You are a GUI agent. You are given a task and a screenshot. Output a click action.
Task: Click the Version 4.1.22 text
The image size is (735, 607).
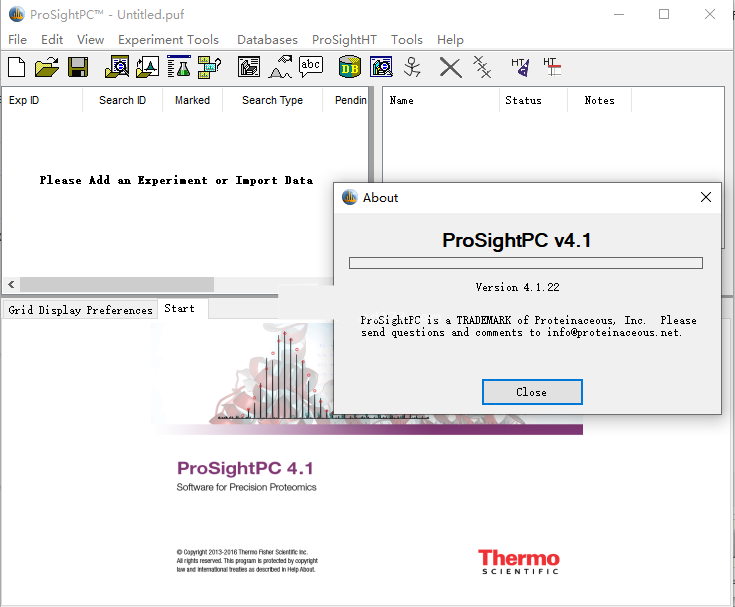click(518, 287)
